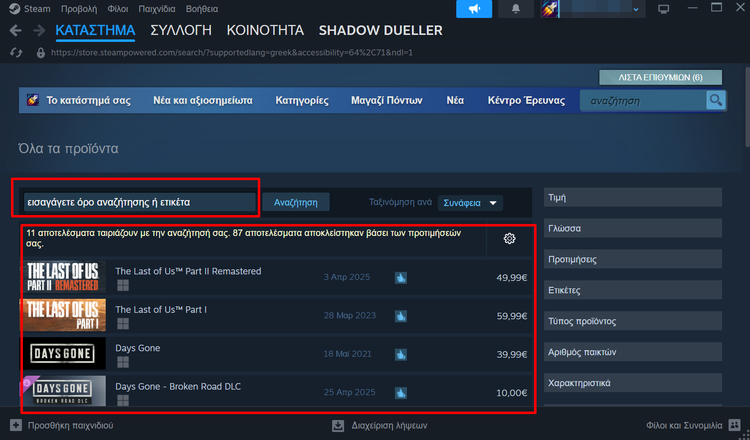Expand the Τύπος προϊόντος filter panel
The width and height of the screenshot is (750, 440).
tap(633, 321)
